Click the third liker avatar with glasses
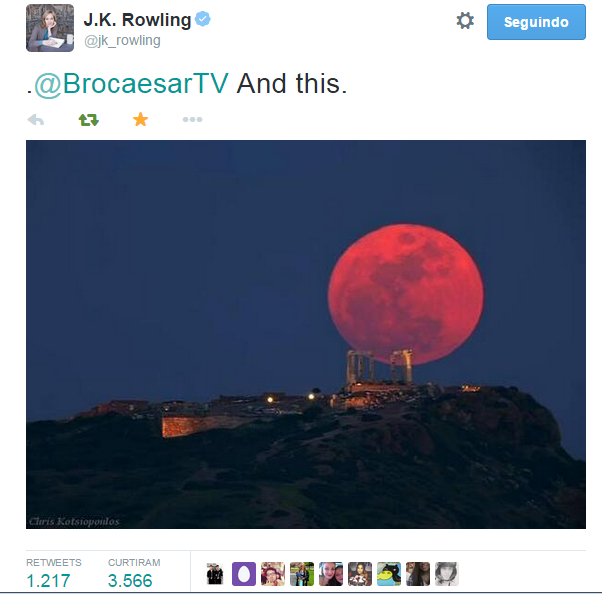This screenshot has width=602, height=594. (x=273, y=574)
